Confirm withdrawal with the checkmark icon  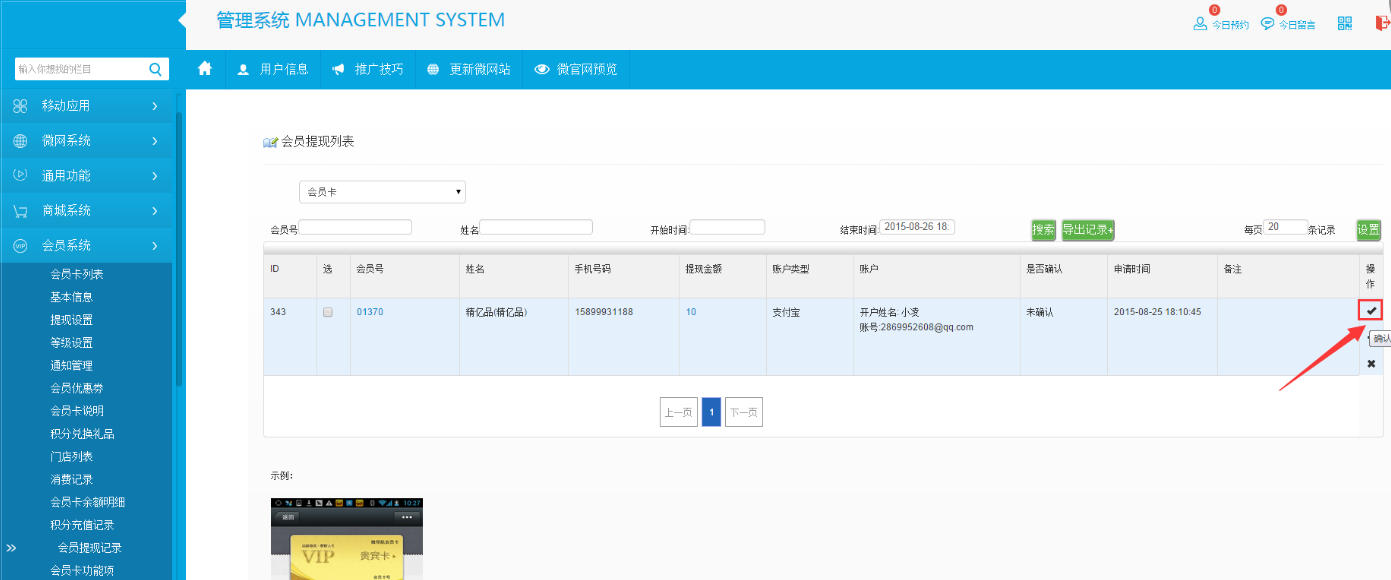[1371, 311]
